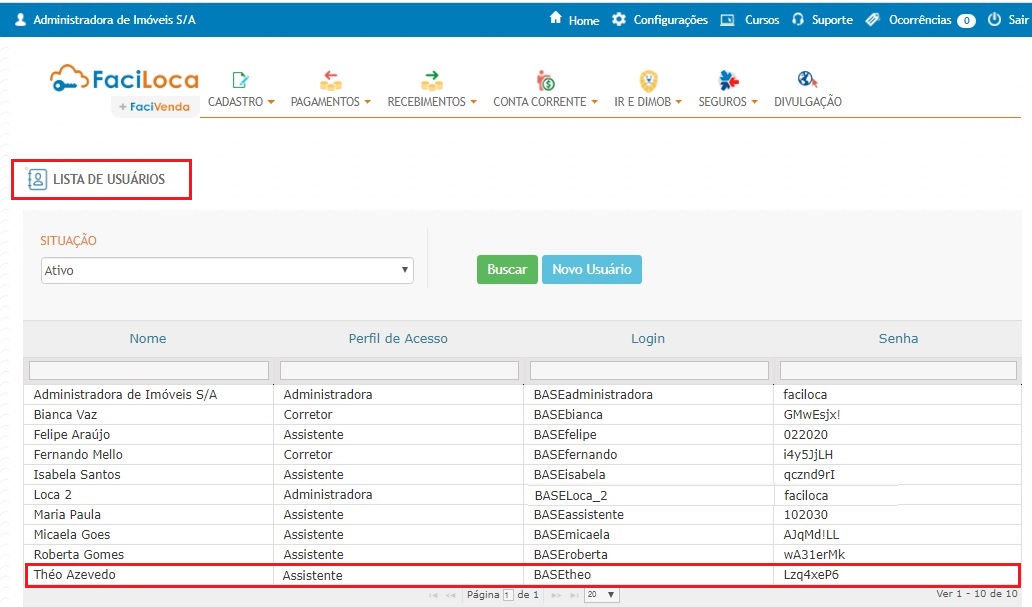Screen dimensions: 1032x607
Task: Click the Home house icon
Action: pos(556,19)
